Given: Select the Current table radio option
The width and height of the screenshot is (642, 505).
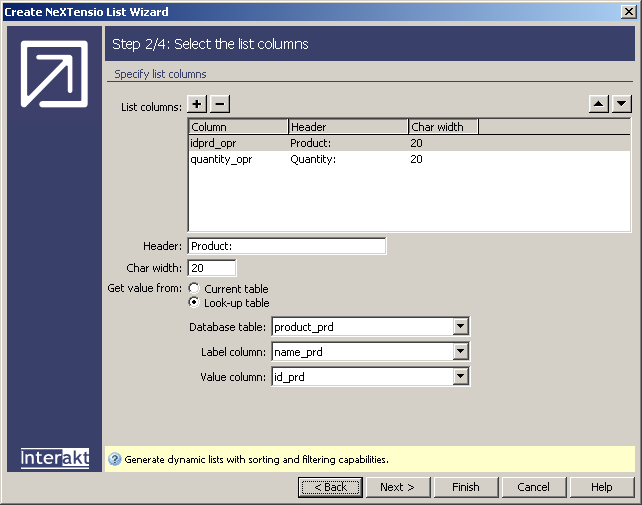Looking at the screenshot, I should pyautogui.click(x=194, y=289).
